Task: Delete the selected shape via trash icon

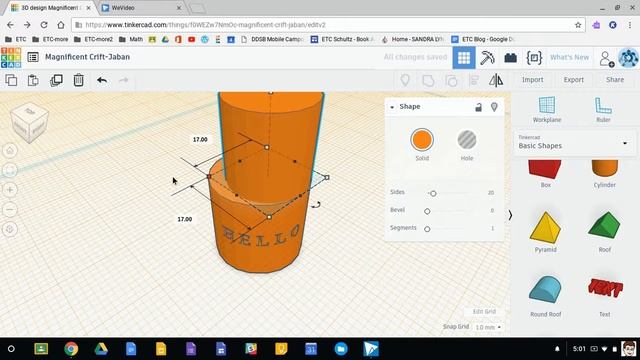Action: 78,80
